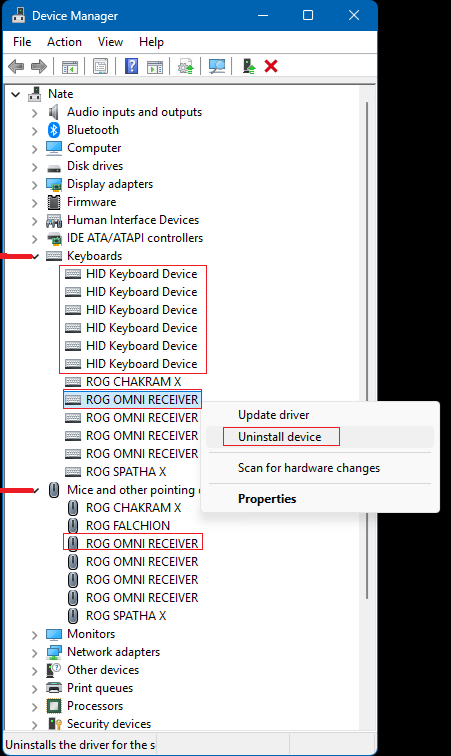The image size is (451, 756).
Task: Expand the Audio inputs and outputs chevron
Action: 34,113
